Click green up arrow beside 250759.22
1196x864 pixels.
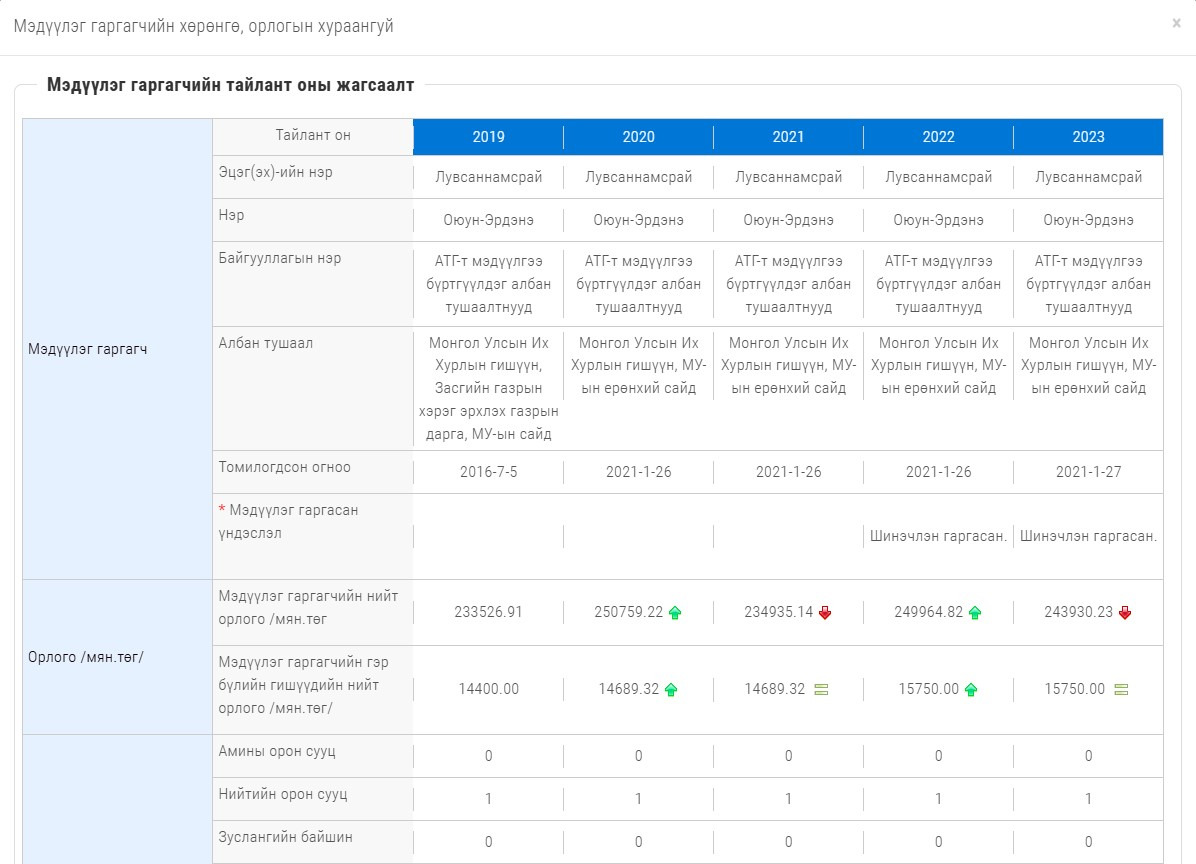tap(675, 612)
